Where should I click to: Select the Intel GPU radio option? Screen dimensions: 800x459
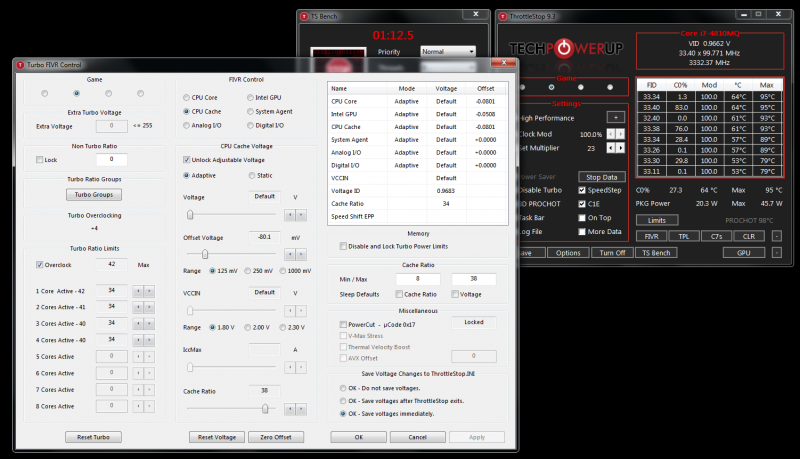(x=250, y=98)
